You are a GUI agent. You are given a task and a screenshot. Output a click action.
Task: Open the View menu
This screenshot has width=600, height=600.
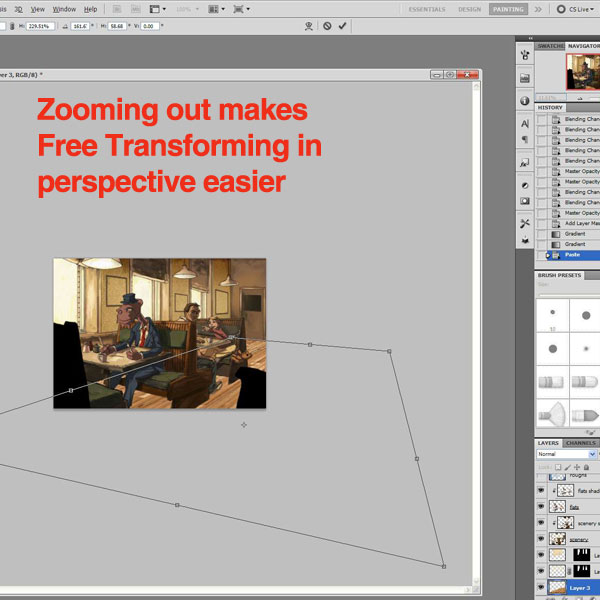click(38, 9)
